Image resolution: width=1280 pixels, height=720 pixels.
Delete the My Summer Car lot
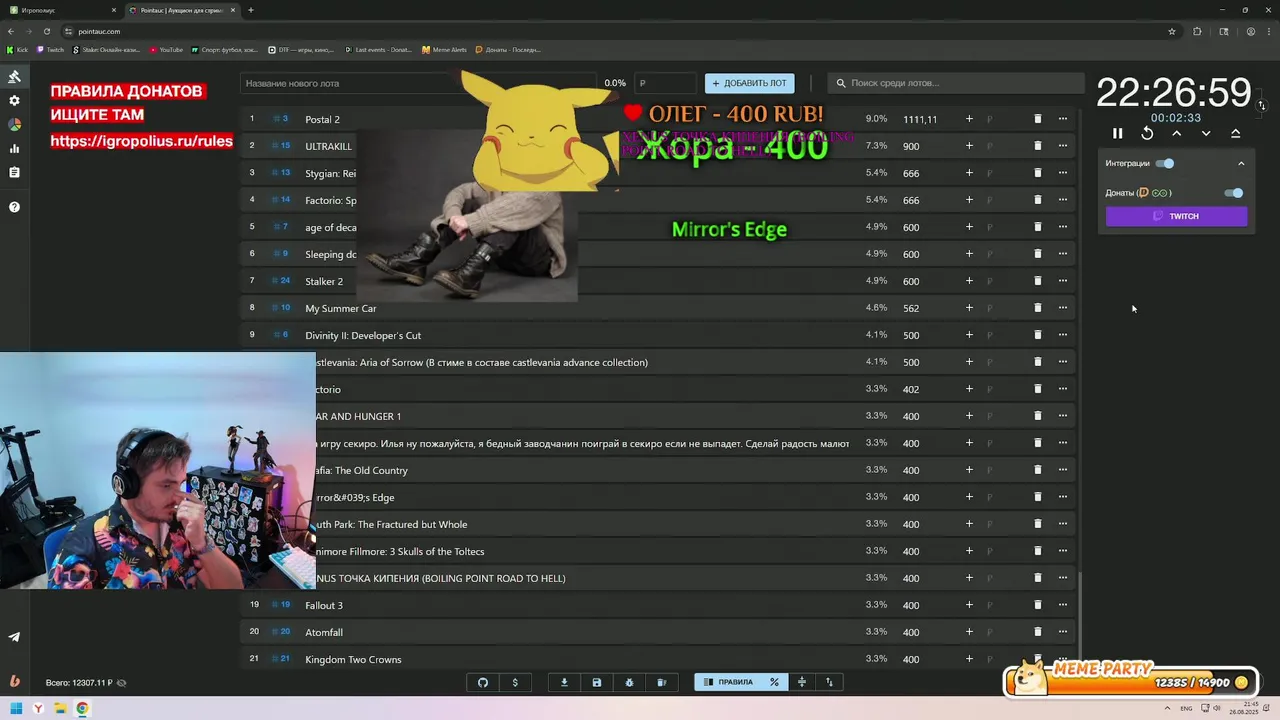tap(1037, 308)
